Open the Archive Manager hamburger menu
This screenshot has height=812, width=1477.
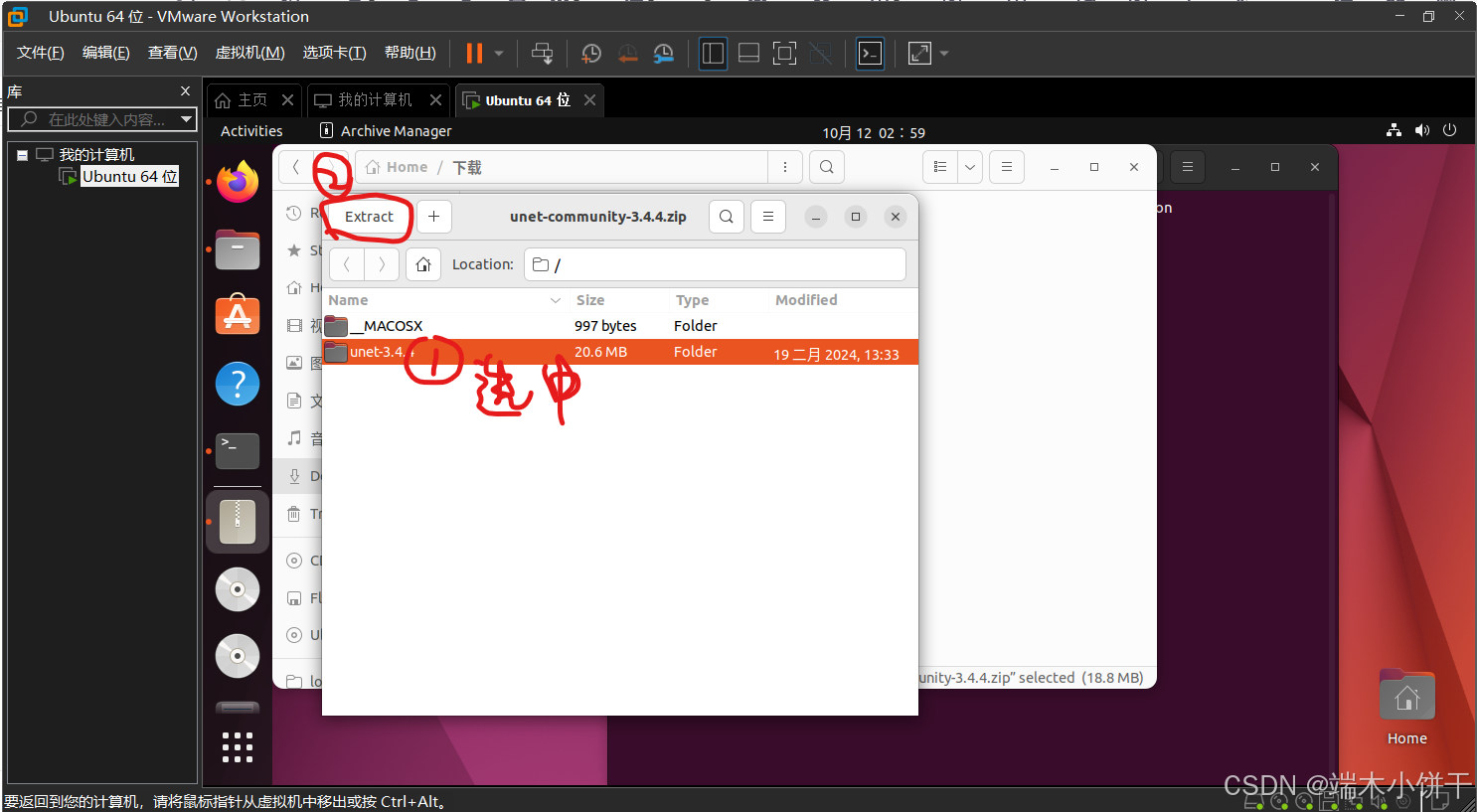coord(768,217)
